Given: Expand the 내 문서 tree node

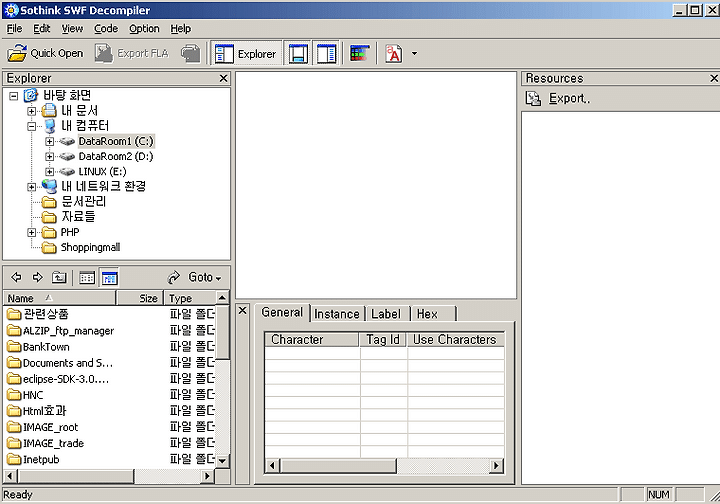Looking at the screenshot, I should 31,111.
